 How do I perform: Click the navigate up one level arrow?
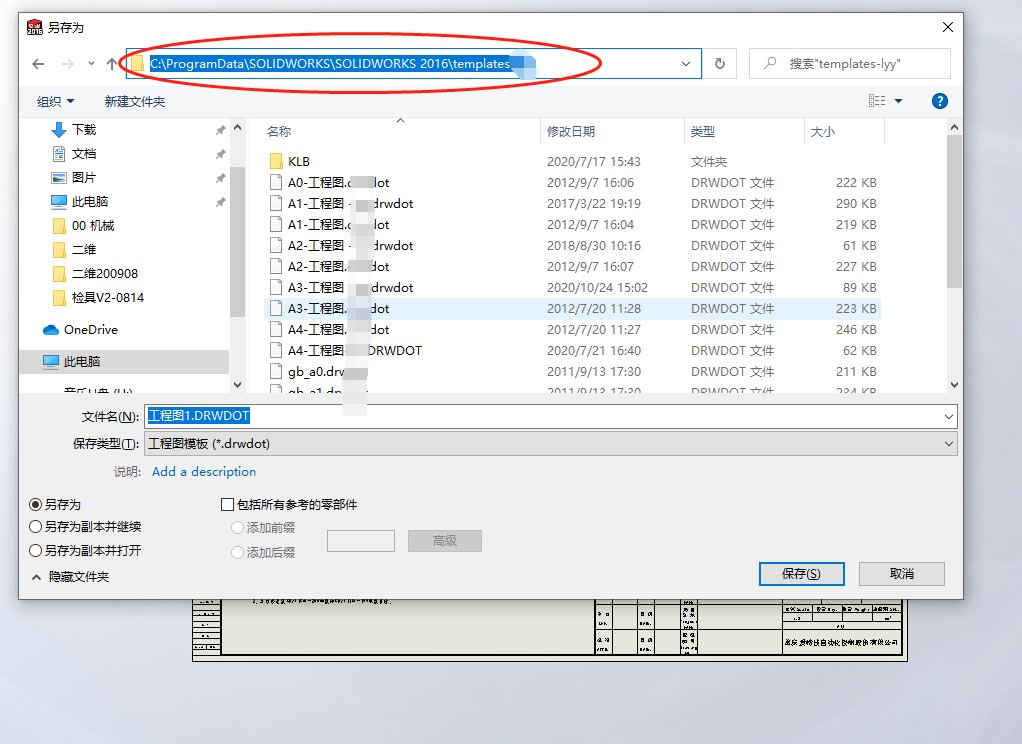[110, 63]
